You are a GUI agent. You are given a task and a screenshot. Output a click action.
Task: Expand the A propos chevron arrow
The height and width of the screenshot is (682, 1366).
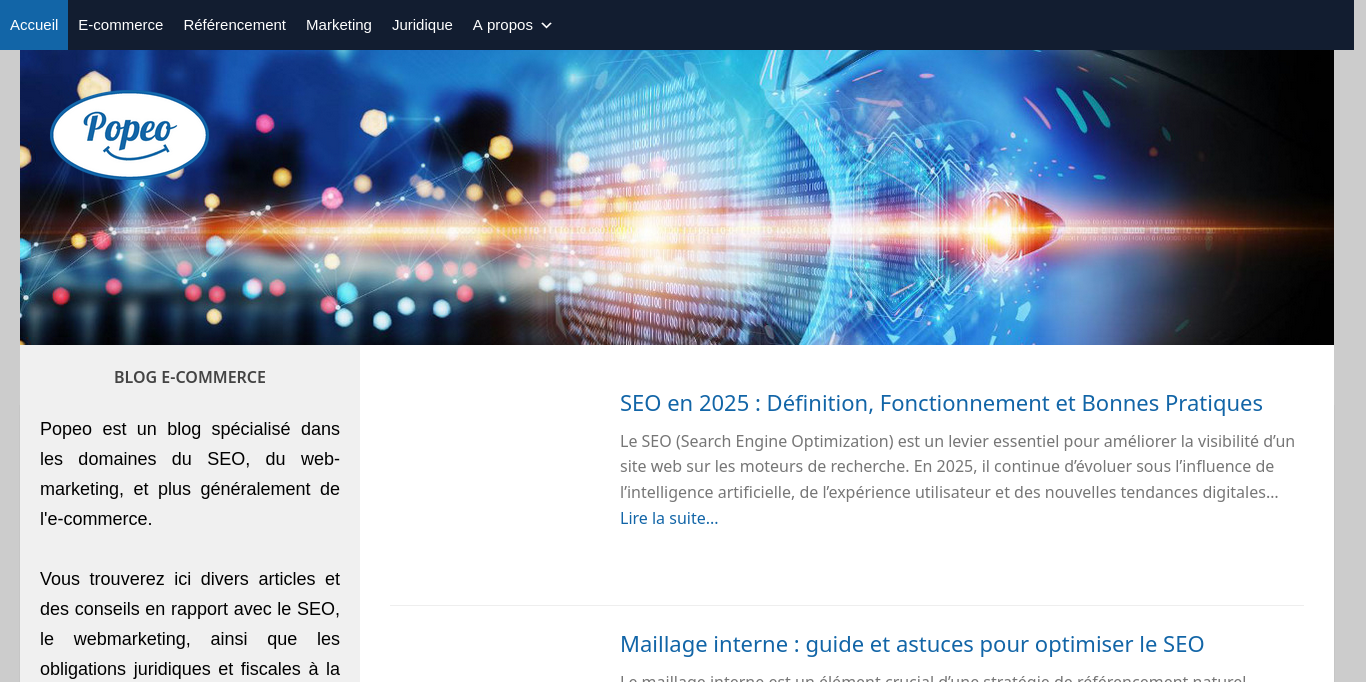coord(546,25)
